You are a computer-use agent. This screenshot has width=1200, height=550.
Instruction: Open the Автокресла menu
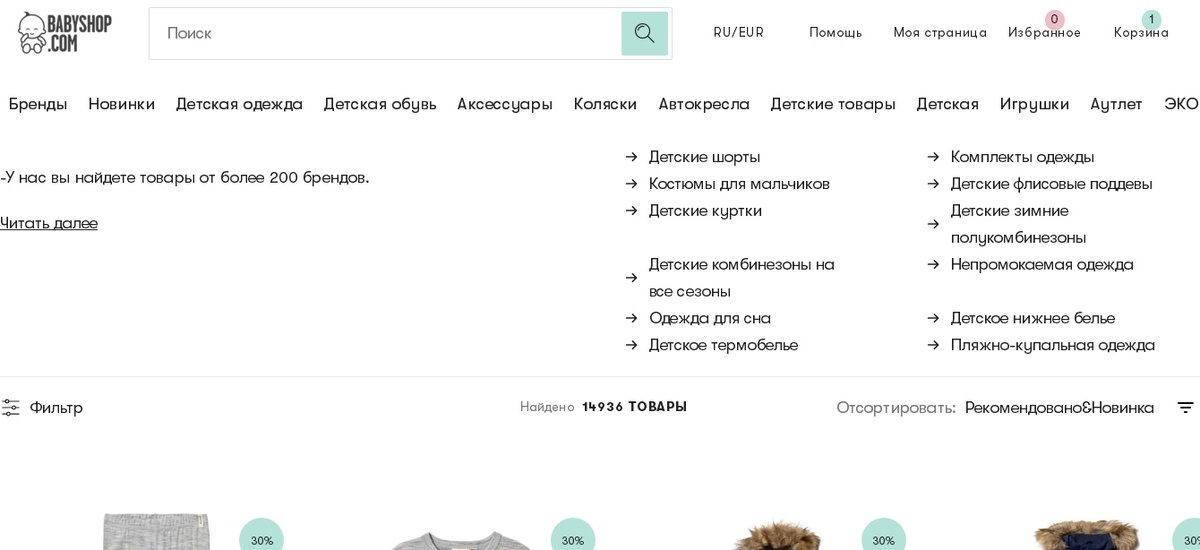[704, 104]
